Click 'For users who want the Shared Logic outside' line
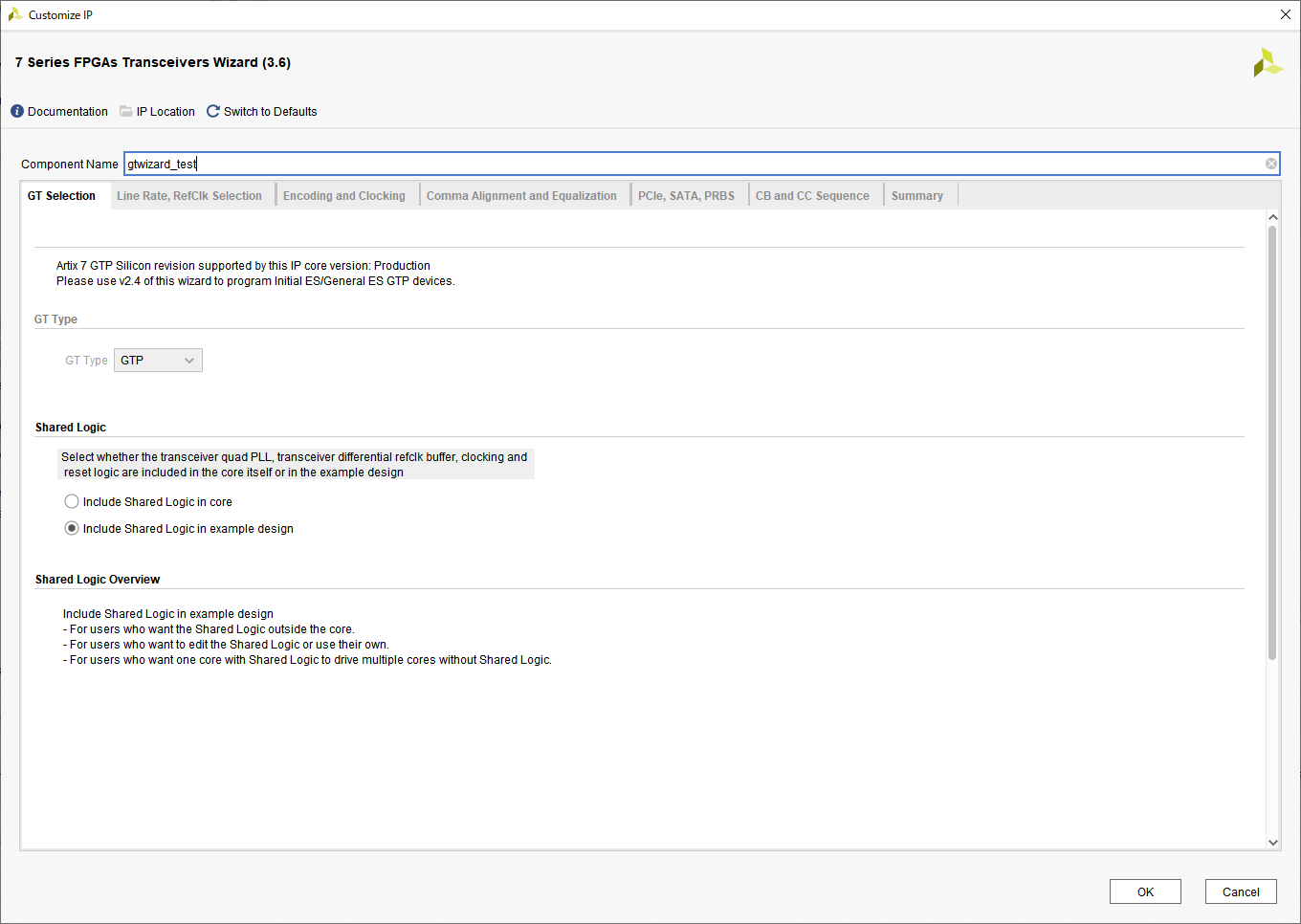 (x=209, y=629)
